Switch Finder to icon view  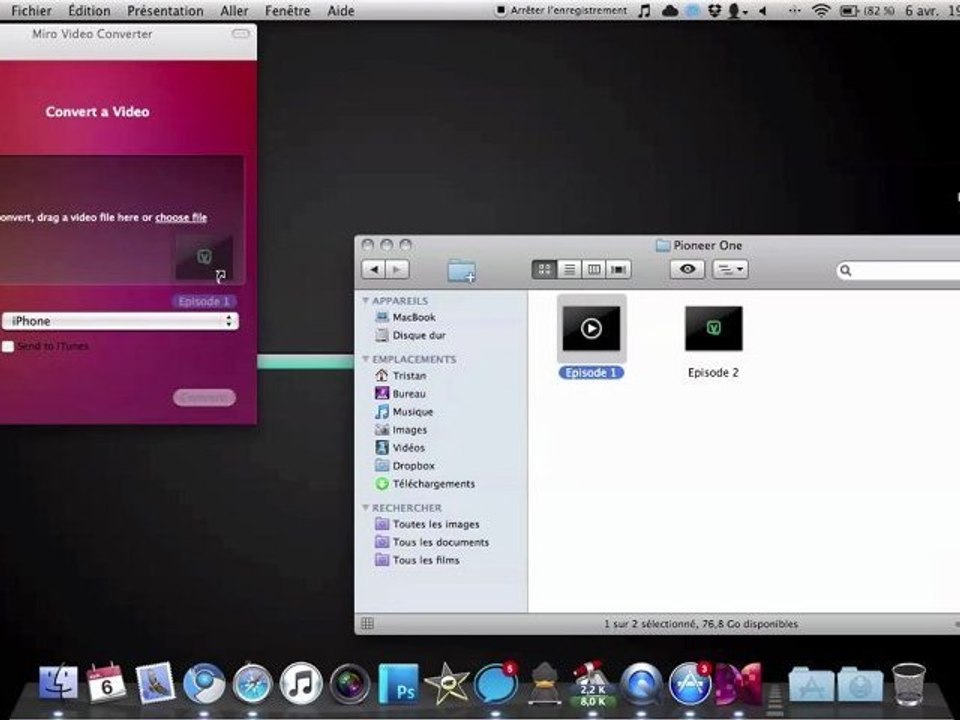pos(544,269)
